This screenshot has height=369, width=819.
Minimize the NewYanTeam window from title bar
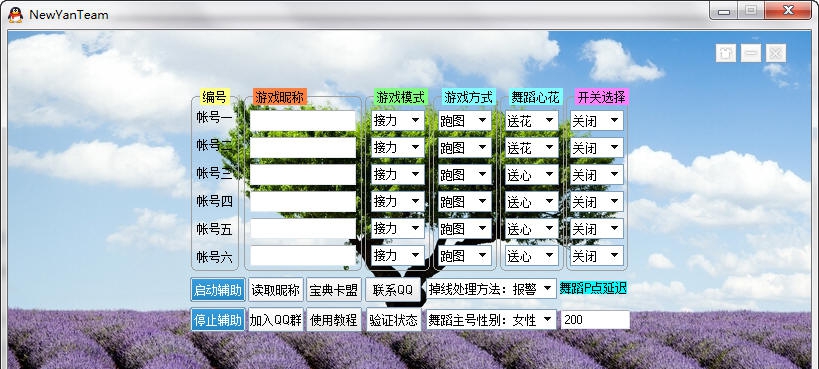pyautogui.click(x=723, y=10)
